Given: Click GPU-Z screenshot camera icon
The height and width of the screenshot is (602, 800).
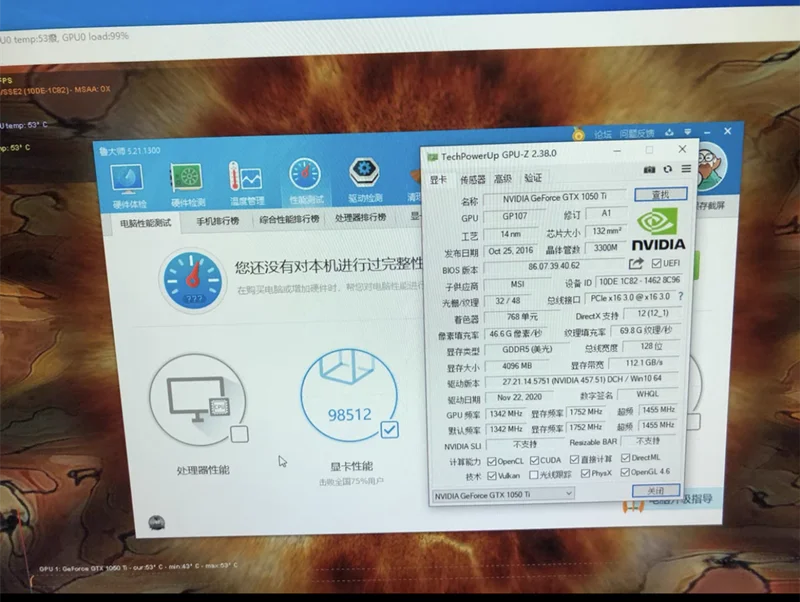Looking at the screenshot, I should [649, 169].
